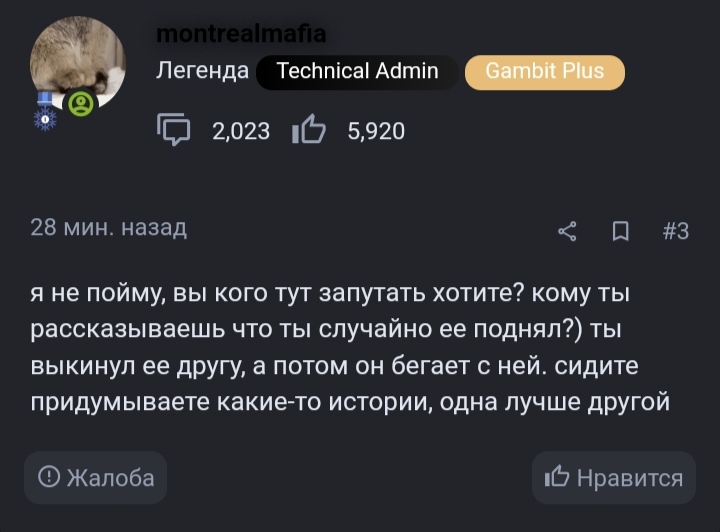Open the 2,023 messages count
720x532 pixels.
[x=241, y=130]
